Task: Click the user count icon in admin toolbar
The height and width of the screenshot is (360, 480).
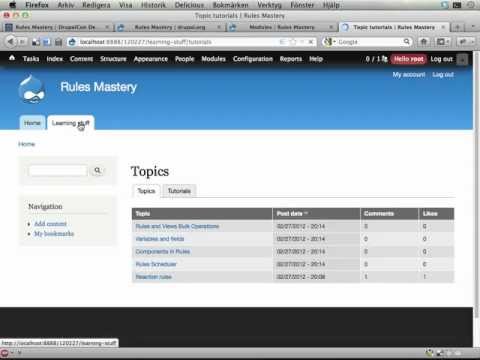Action: pos(384,59)
